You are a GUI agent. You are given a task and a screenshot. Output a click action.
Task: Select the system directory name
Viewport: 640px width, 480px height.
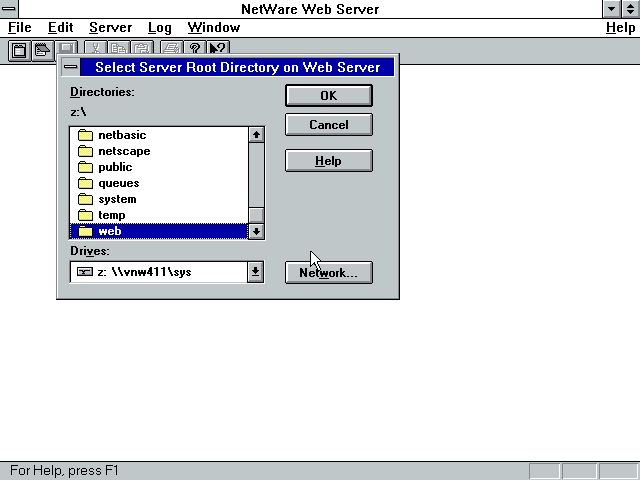pos(117,199)
